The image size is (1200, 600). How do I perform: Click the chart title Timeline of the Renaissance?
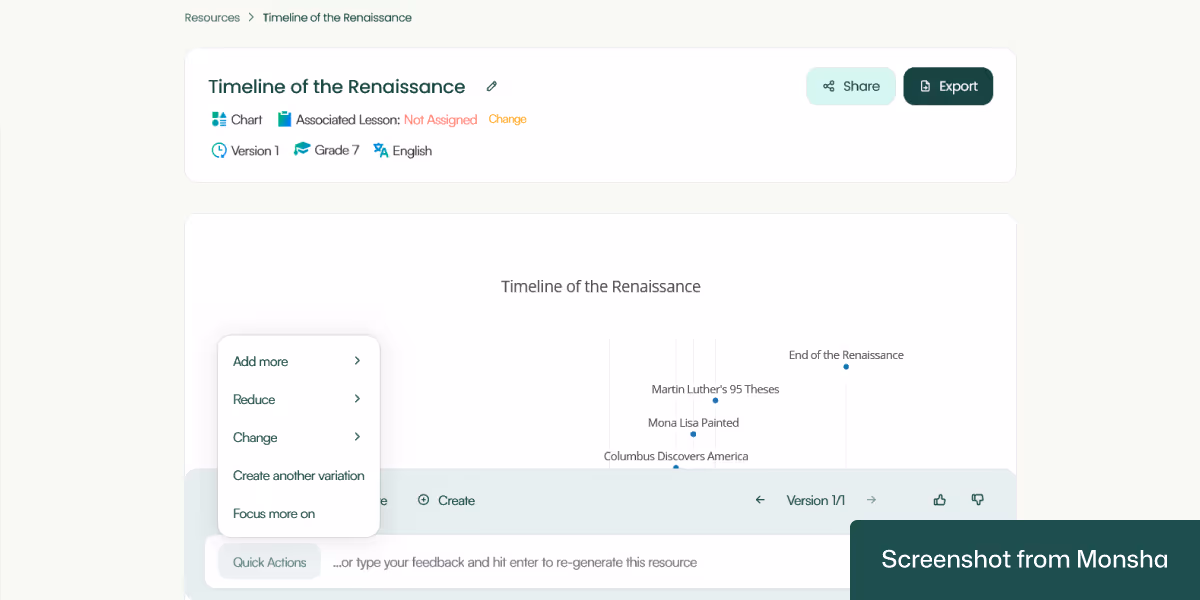click(x=601, y=286)
